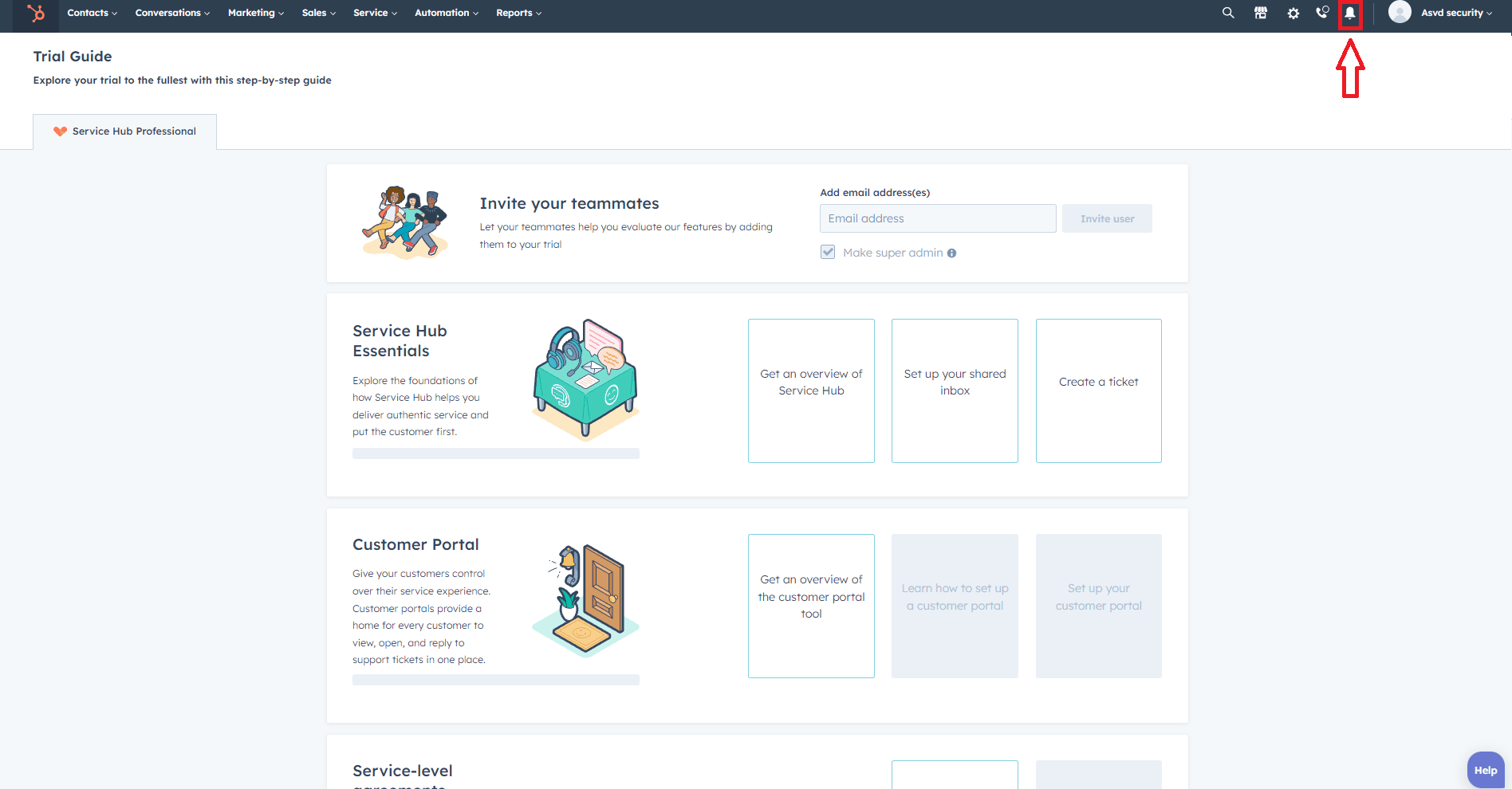Expand the Marketing menu
1512x789 pixels.
coord(256,13)
